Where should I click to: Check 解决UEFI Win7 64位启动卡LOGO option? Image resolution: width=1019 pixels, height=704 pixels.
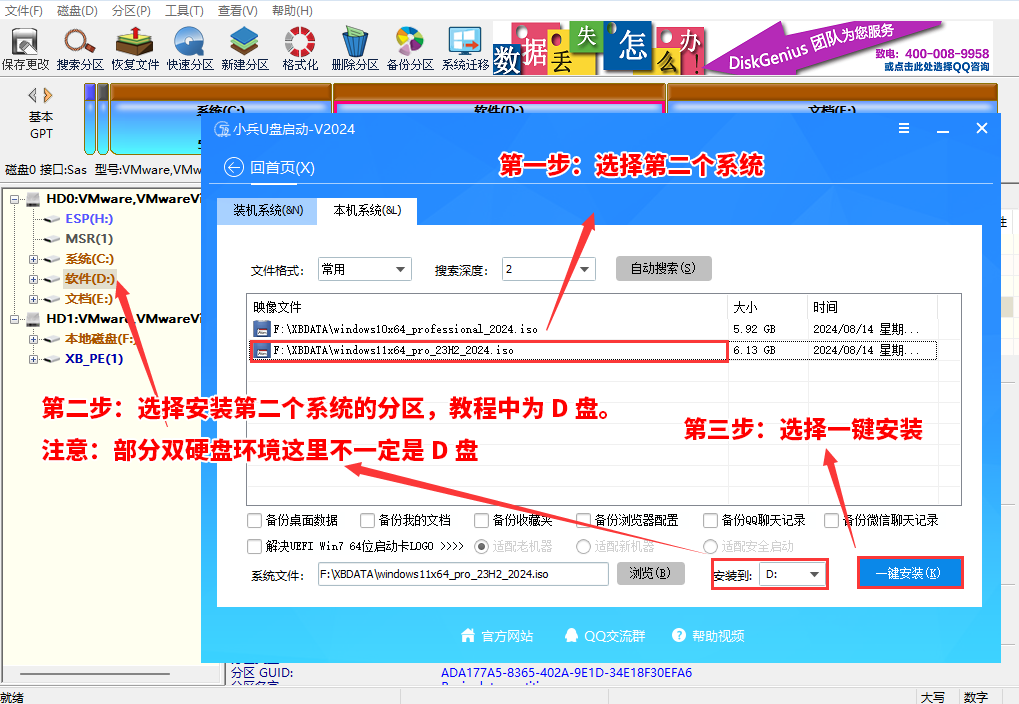pyautogui.click(x=254, y=547)
